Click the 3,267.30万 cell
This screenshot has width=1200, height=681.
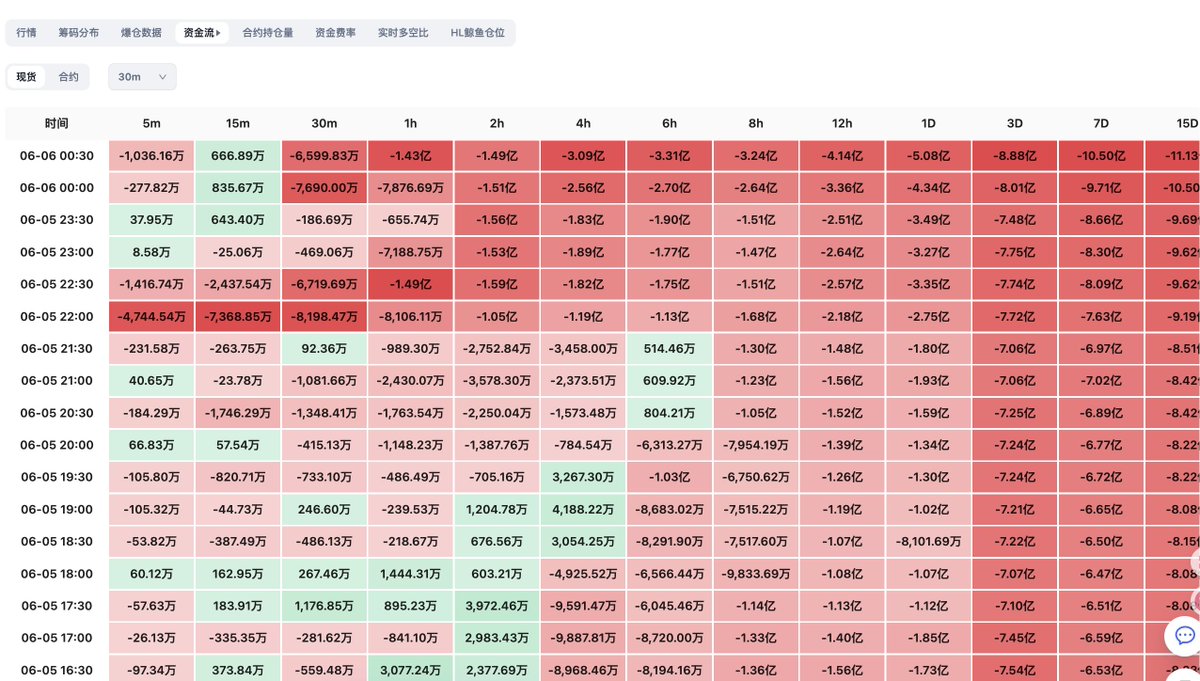point(583,477)
